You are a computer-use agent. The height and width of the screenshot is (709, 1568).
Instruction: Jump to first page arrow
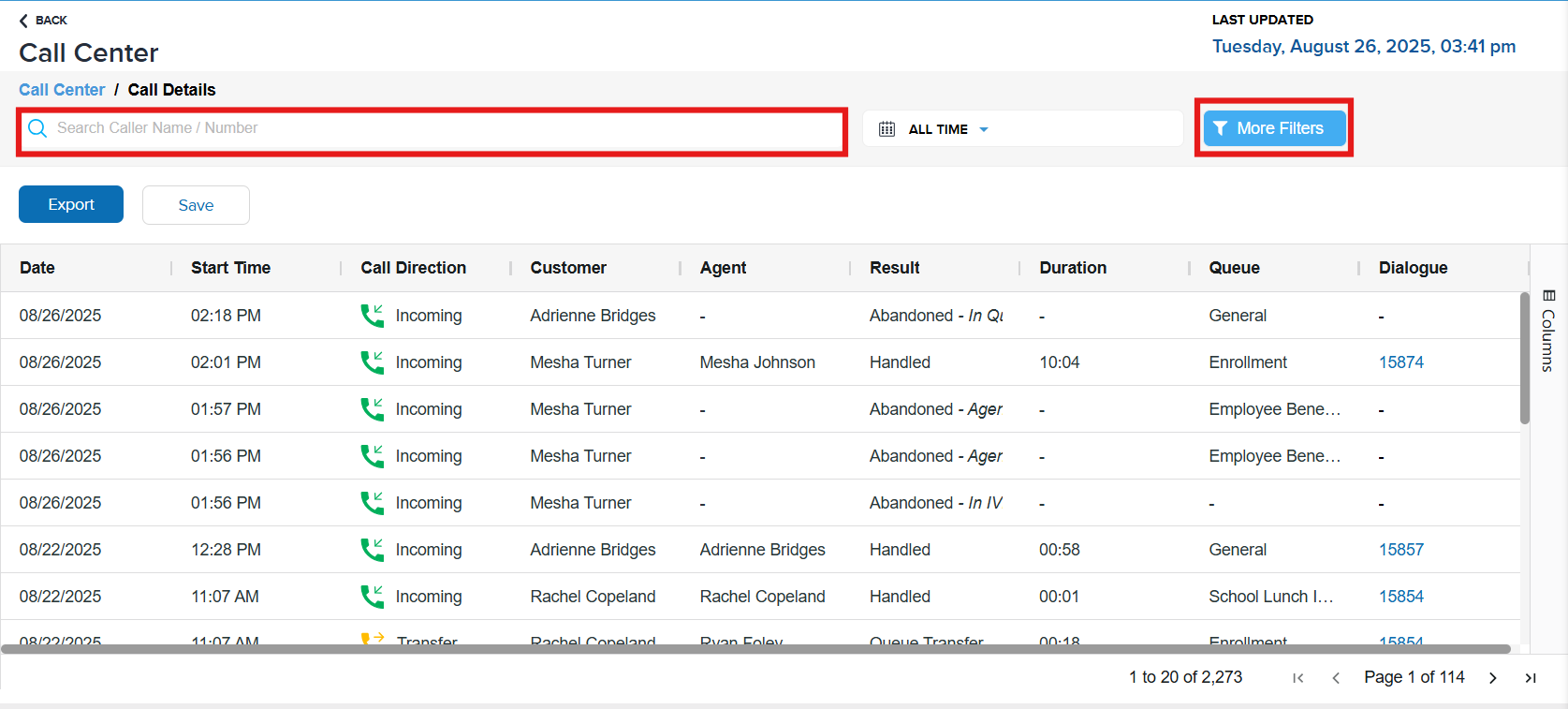point(1297,678)
